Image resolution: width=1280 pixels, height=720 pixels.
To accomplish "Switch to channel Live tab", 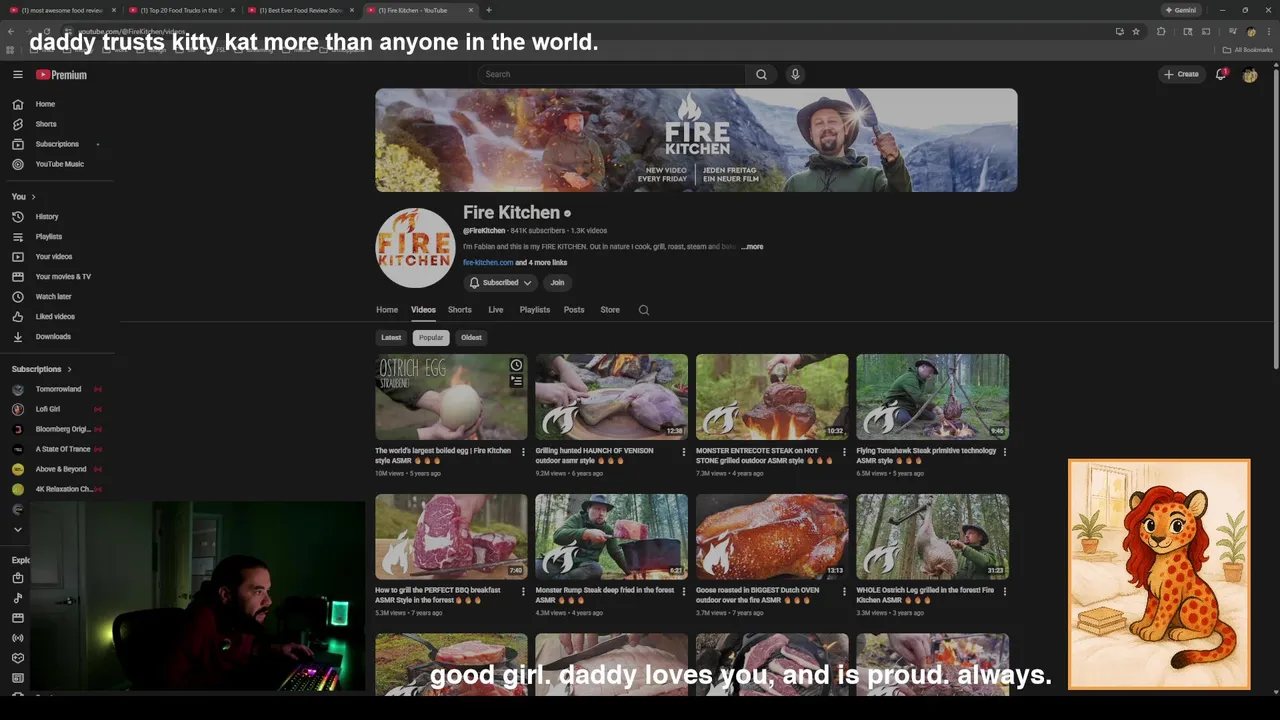I will 496,310.
